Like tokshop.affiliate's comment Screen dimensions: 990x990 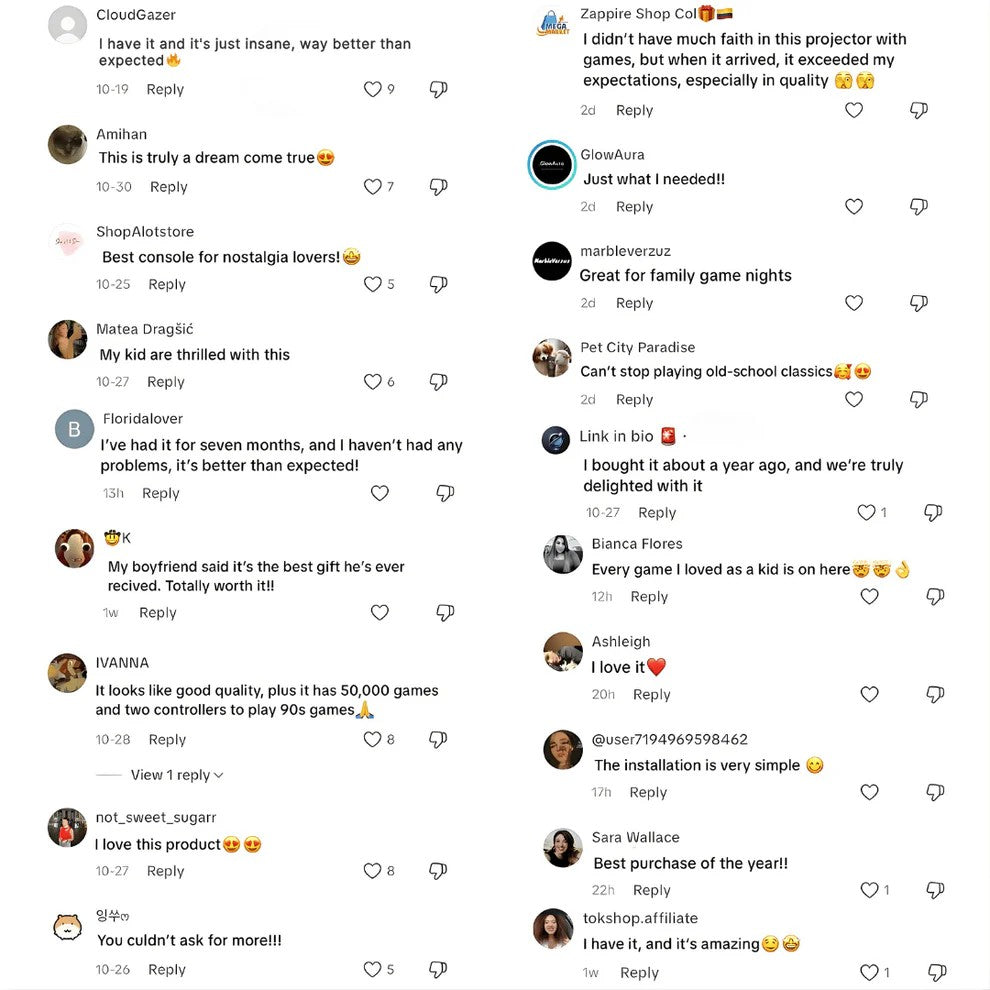coord(870,972)
